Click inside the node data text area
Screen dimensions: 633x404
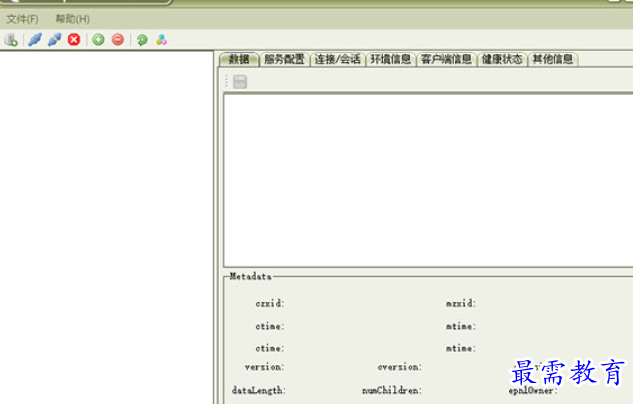pyautogui.click(x=427, y=180)
